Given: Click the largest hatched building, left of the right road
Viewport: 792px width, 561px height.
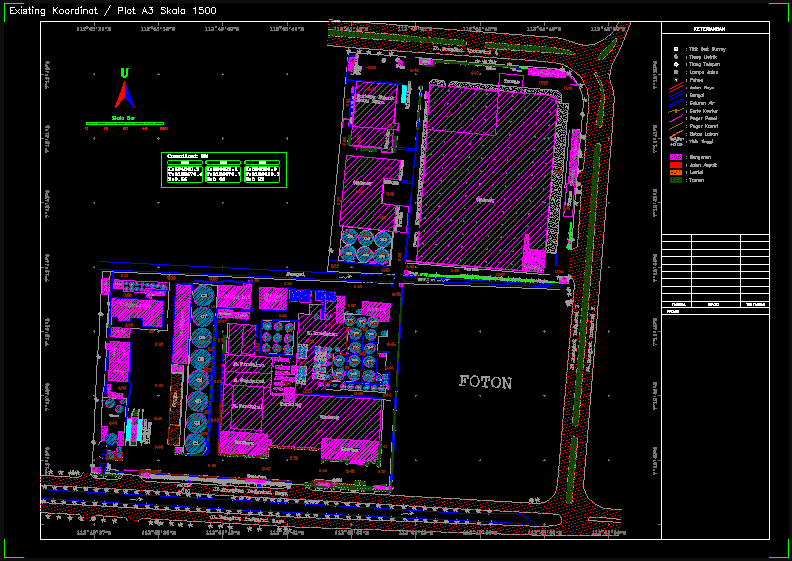Looking at the screenshot, I should coord(486,179).
